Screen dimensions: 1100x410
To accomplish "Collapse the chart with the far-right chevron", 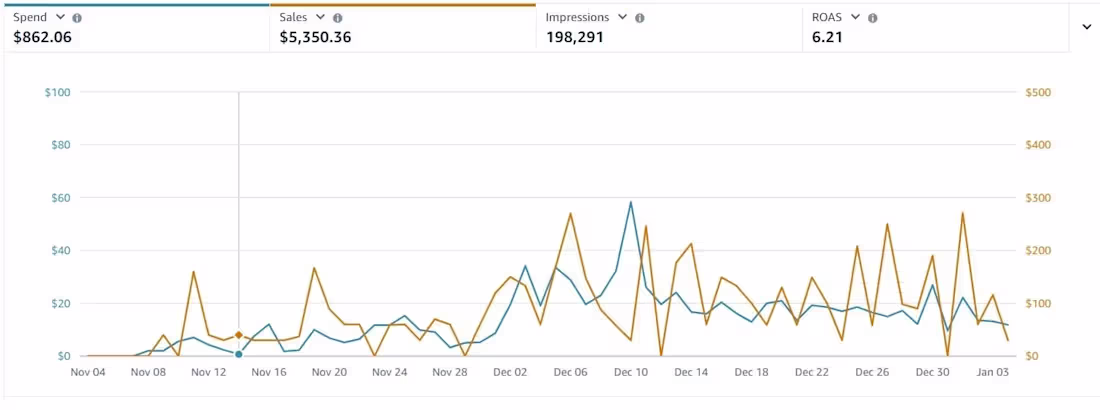I will pyautogui.click(x=1086, y=27).
